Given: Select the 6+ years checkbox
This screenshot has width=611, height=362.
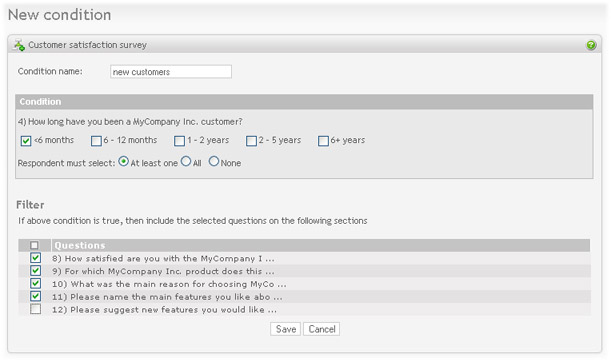Looking at the screenshot, I should 323,141.
